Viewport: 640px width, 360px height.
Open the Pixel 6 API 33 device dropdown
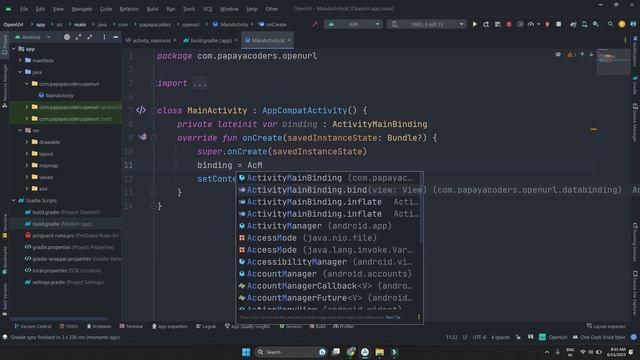coord(427,24)
